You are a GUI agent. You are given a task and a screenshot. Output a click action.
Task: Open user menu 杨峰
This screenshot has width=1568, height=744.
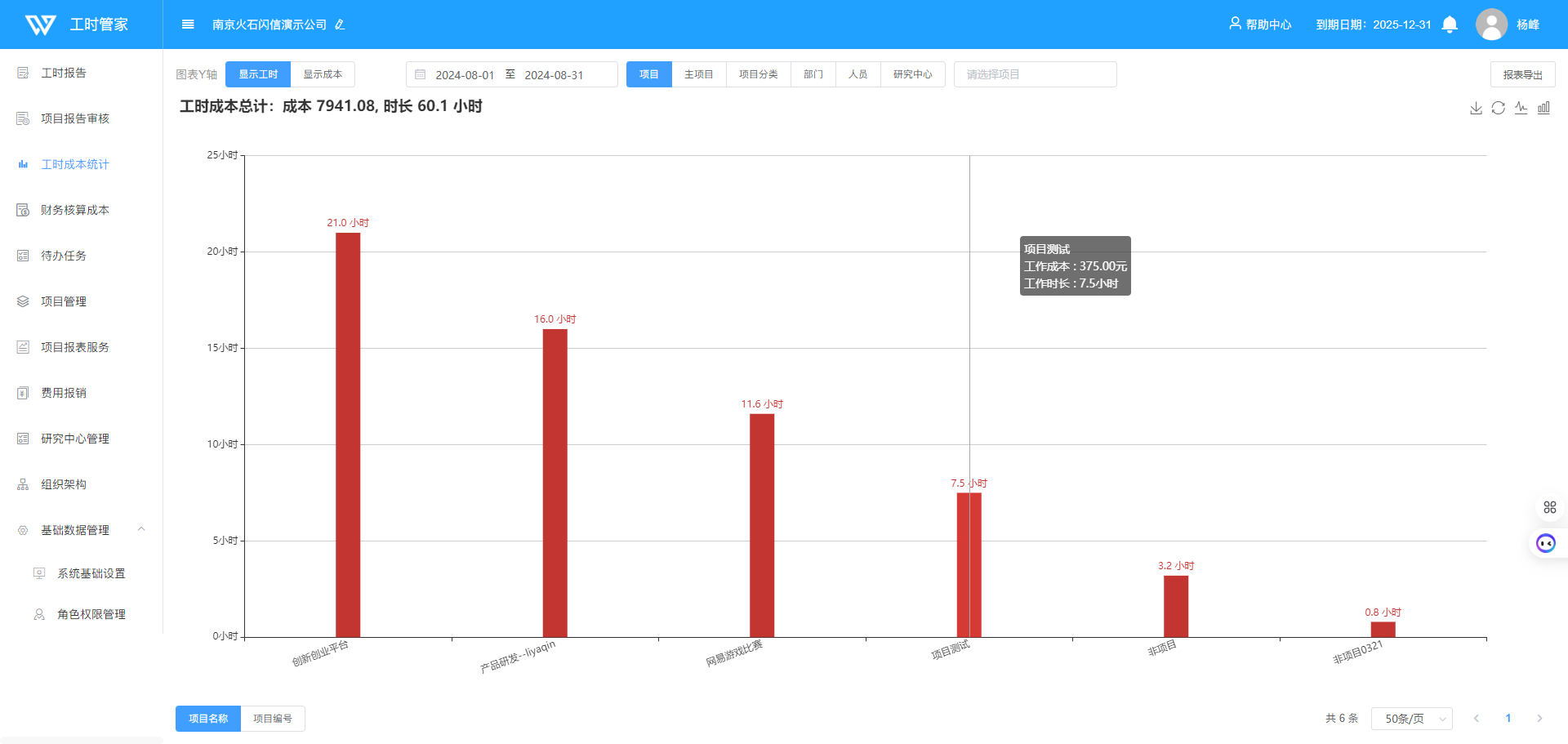1528,25
